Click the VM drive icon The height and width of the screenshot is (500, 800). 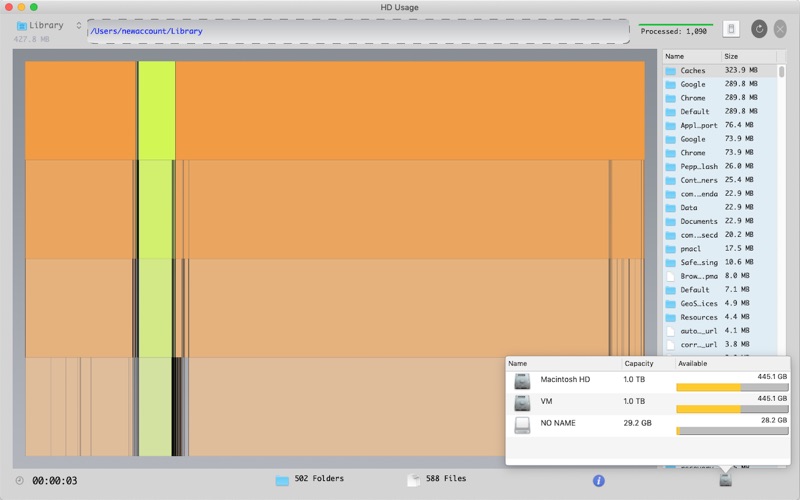[x=522, y=404]
